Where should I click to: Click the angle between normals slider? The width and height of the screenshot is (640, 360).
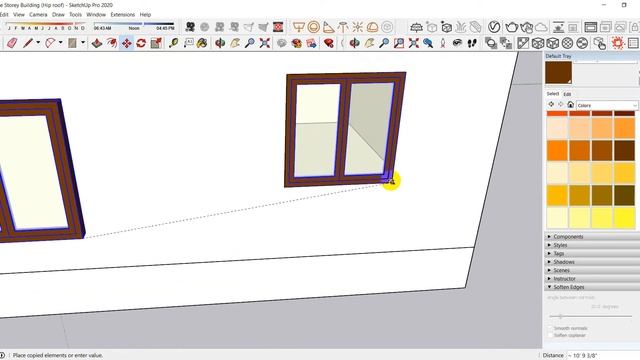[x=590, y=316]
